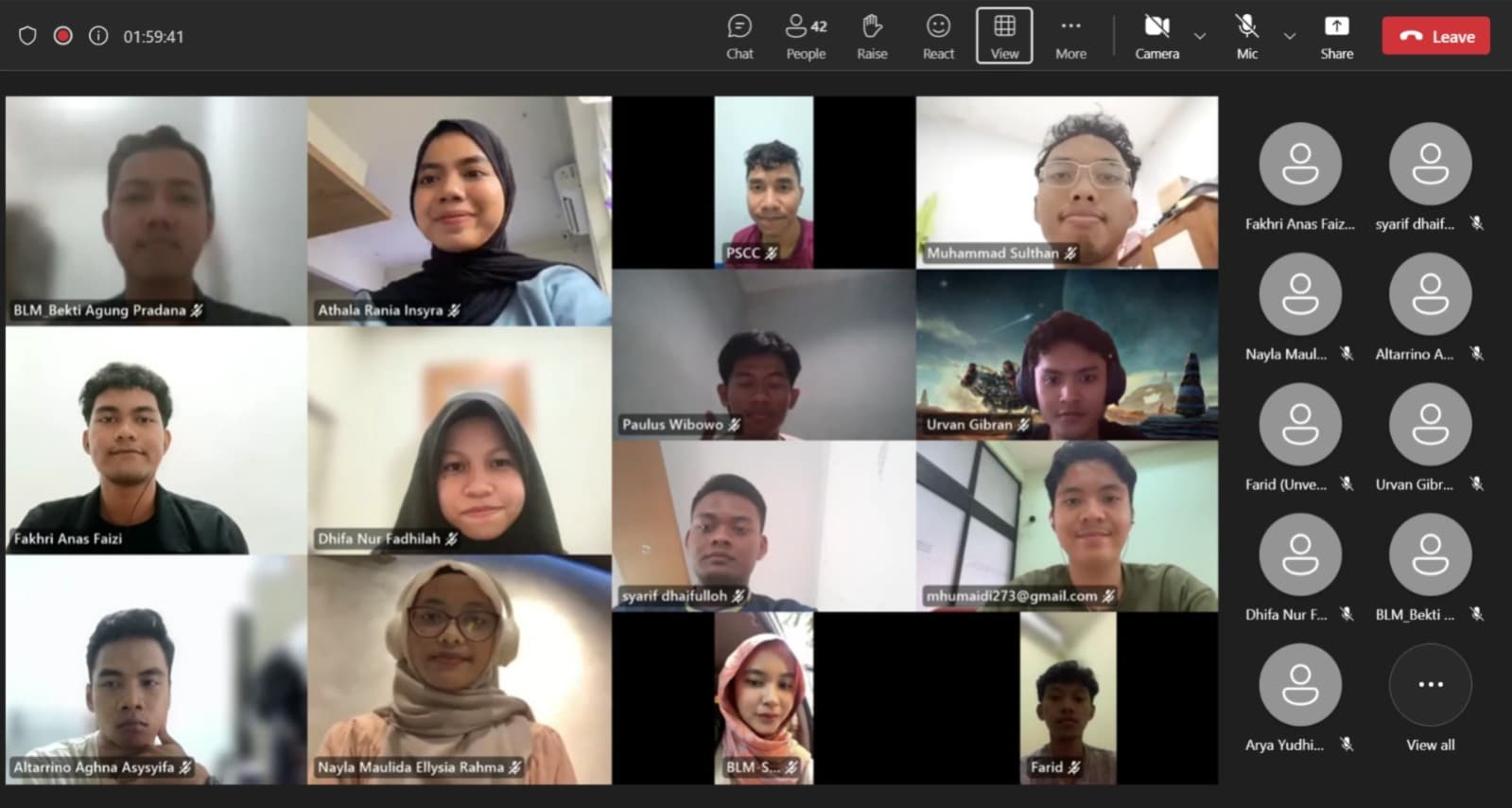The width and height of the screenshot is (1512, 808).
Task: Click the Share screen icon
Action: tap(1336, 37)
